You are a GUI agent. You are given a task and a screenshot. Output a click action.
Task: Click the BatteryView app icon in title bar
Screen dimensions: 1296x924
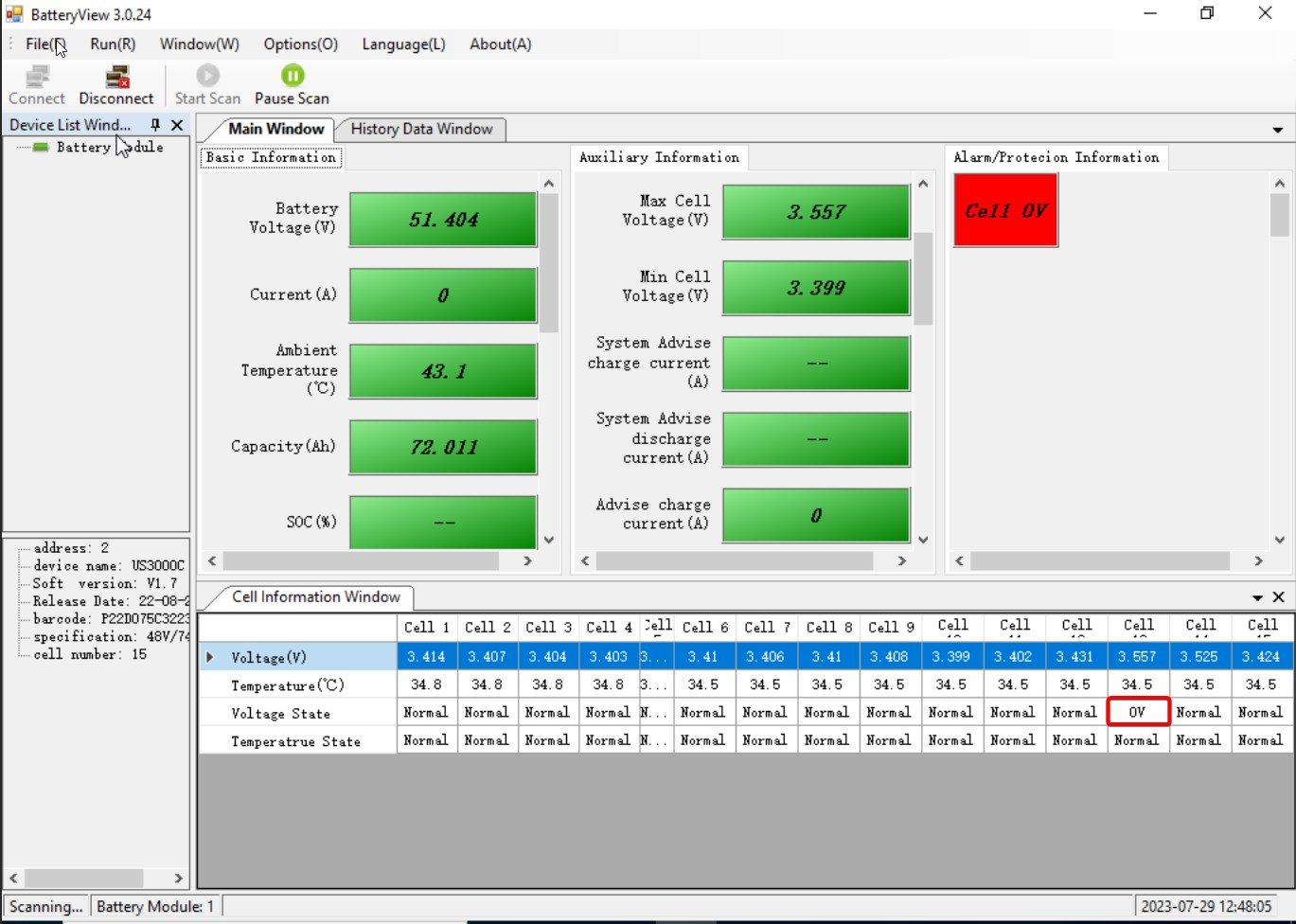tap(14, 14)
